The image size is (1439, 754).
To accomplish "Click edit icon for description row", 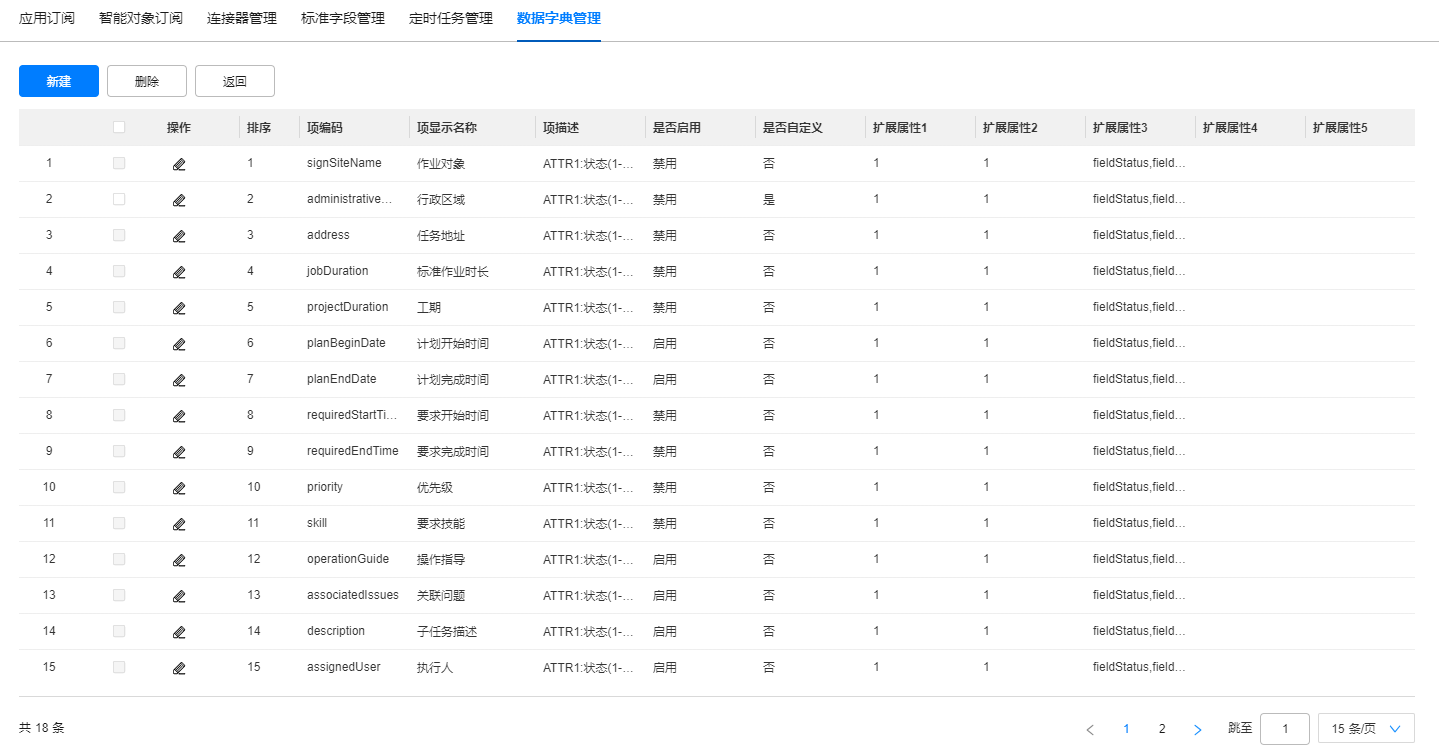I will [179, 632].
